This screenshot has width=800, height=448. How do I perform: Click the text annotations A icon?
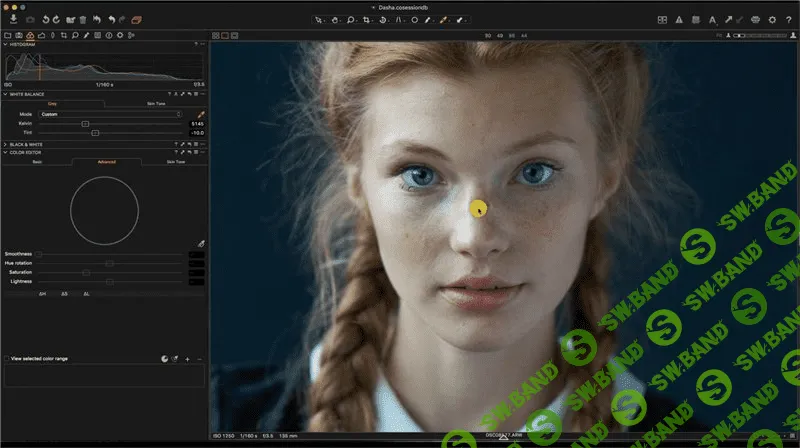[x=712, y=20]
